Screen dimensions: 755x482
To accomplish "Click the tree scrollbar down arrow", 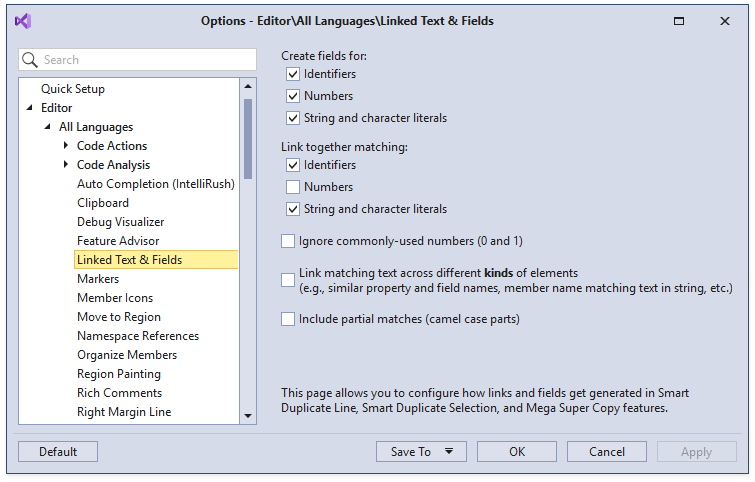I will [x=248, y=416].
